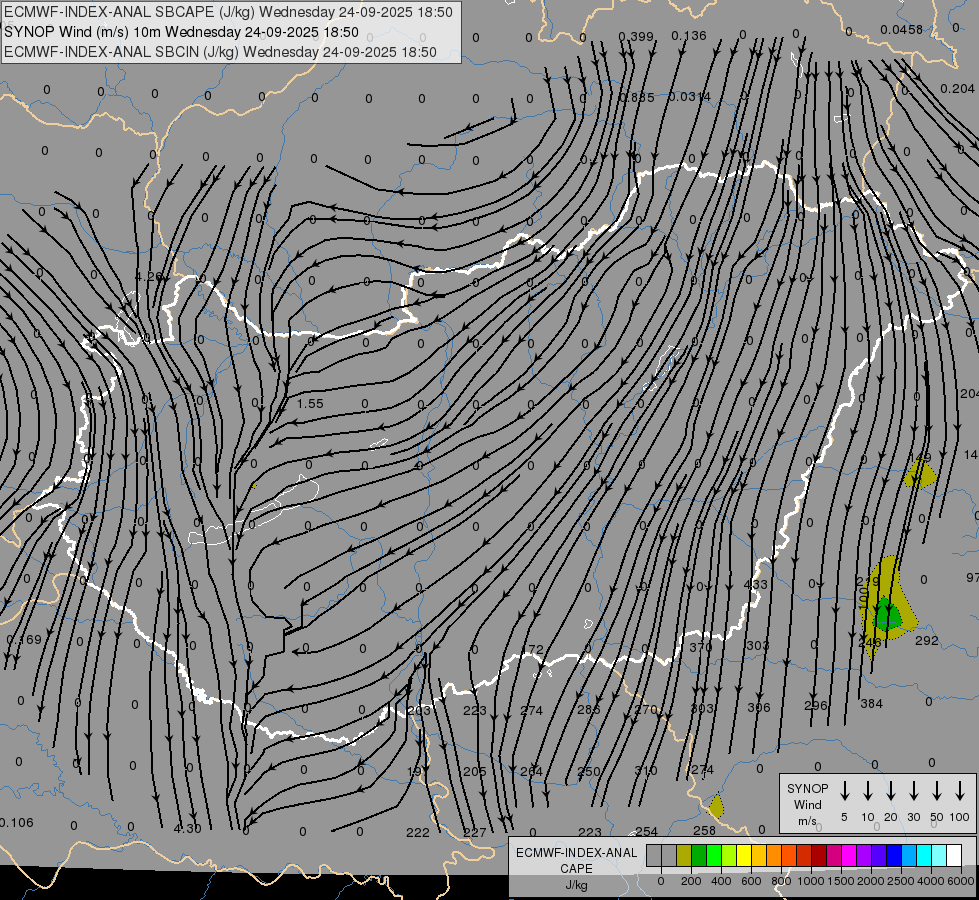Pick the cyan 4000 J/kg legend swatch

tap(923, 856)
